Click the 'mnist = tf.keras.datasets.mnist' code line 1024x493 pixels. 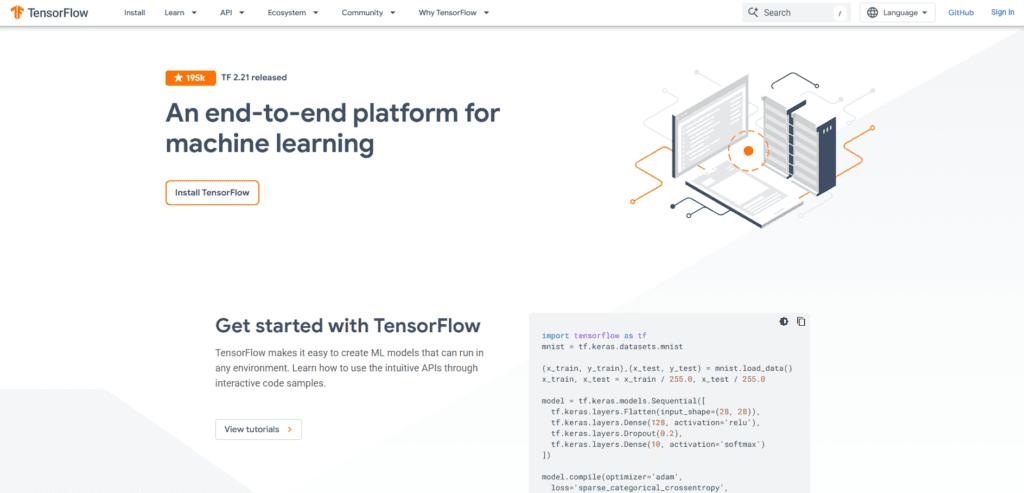612,346
